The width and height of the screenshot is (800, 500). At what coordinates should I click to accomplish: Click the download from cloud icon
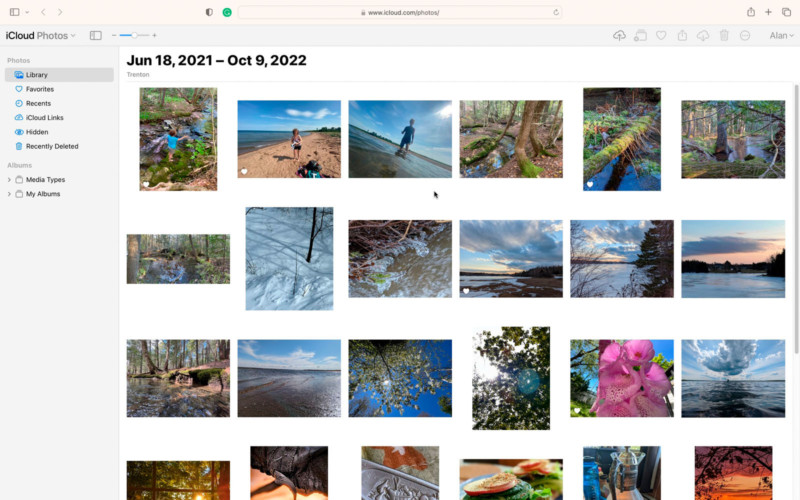tap(703, 36)
